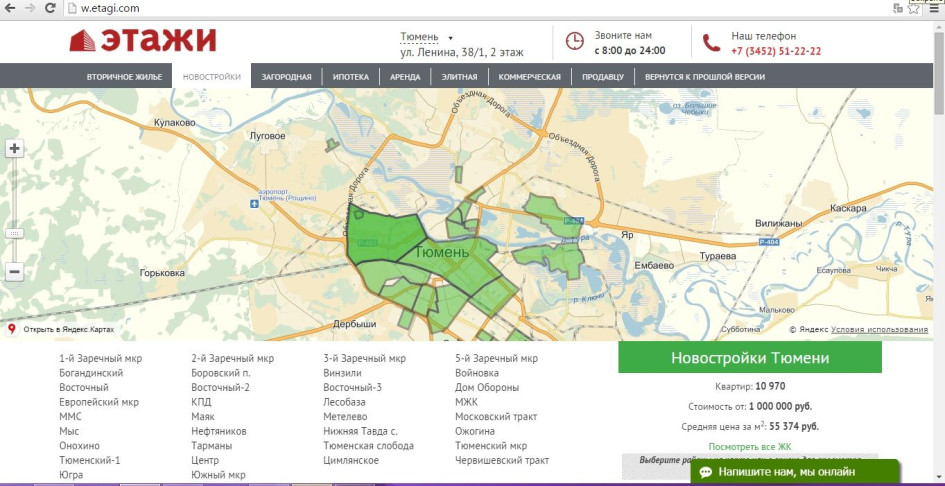The image size is (945, 486).
Task: Select district 5-й Заречный мкр
Action: pyautogui.click(x=497, y=358)
